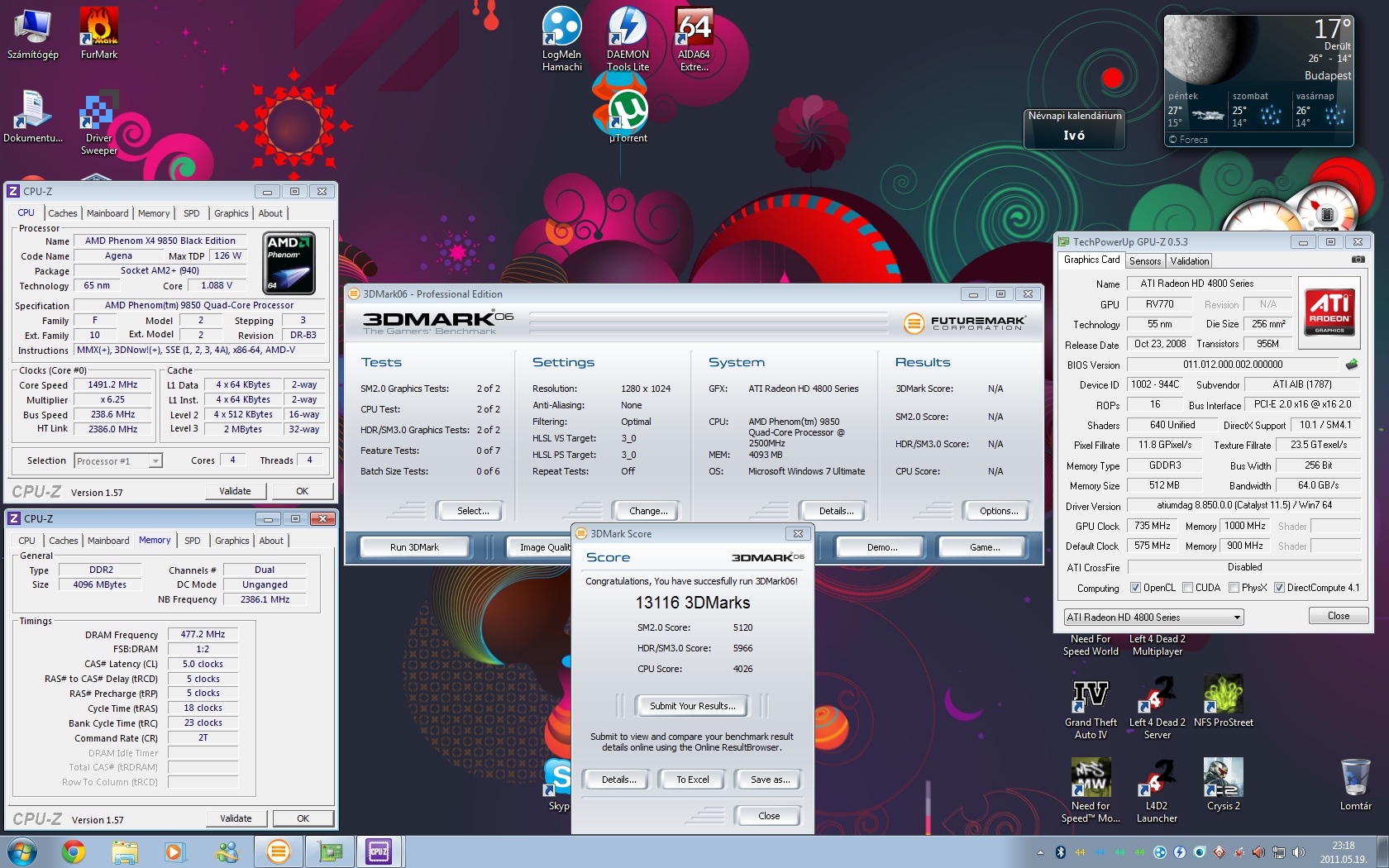Switch to Mainboard tab in upper CPU-Z window

pos(107,213)
